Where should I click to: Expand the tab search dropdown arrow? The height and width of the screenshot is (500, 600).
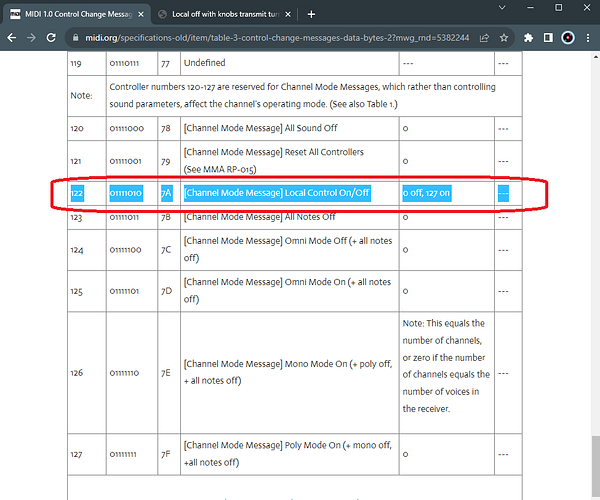[x=502, y=7]
